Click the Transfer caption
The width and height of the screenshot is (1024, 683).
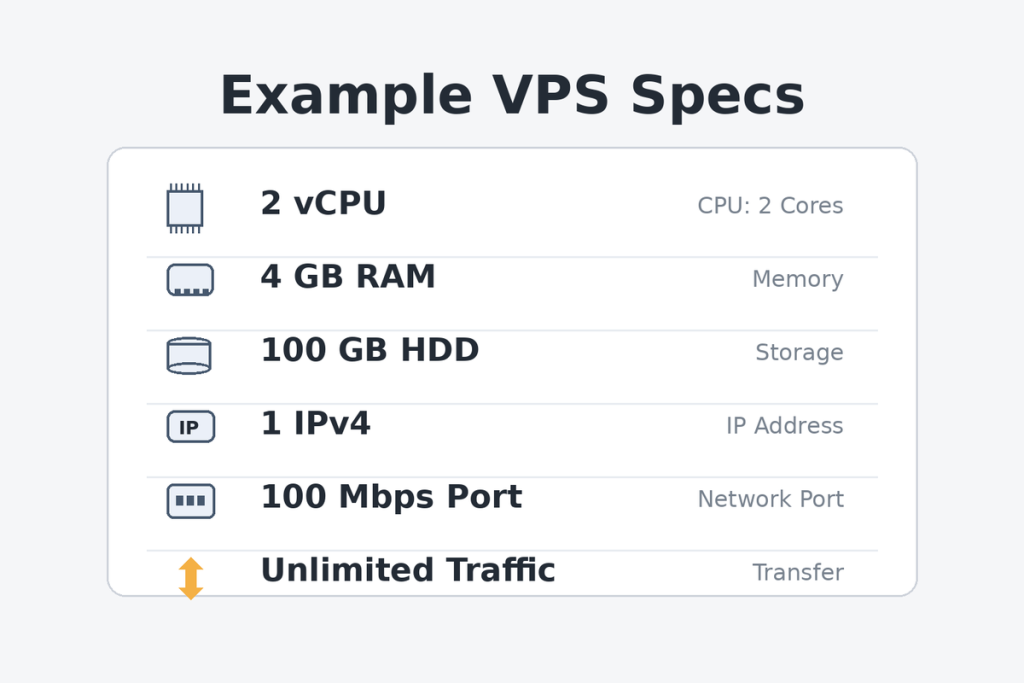click(798, 573)
